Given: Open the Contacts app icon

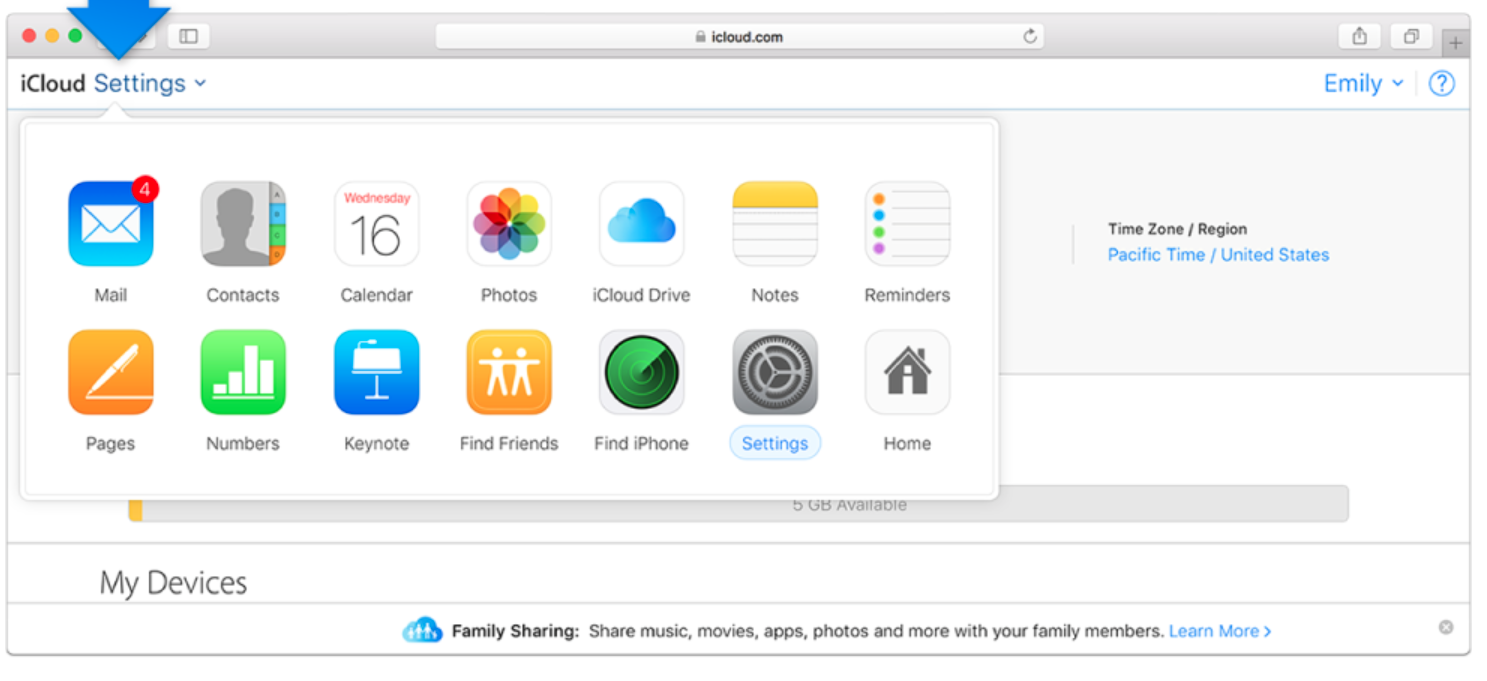Looking at the screenshot, I should pyautogui.click(x=243, y=224).
